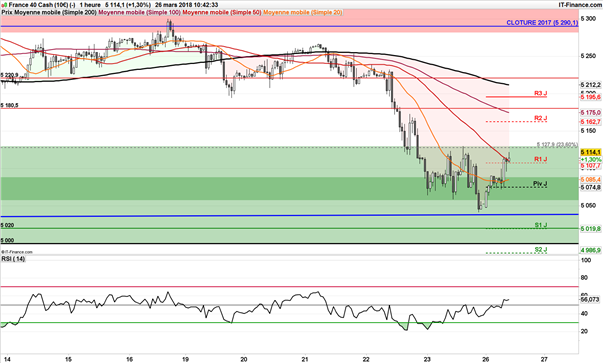Image resolution: width=603 pixels, height=363 pixels.
Task: Click the 5 175,0 price tag
Action: coord(590,112)
